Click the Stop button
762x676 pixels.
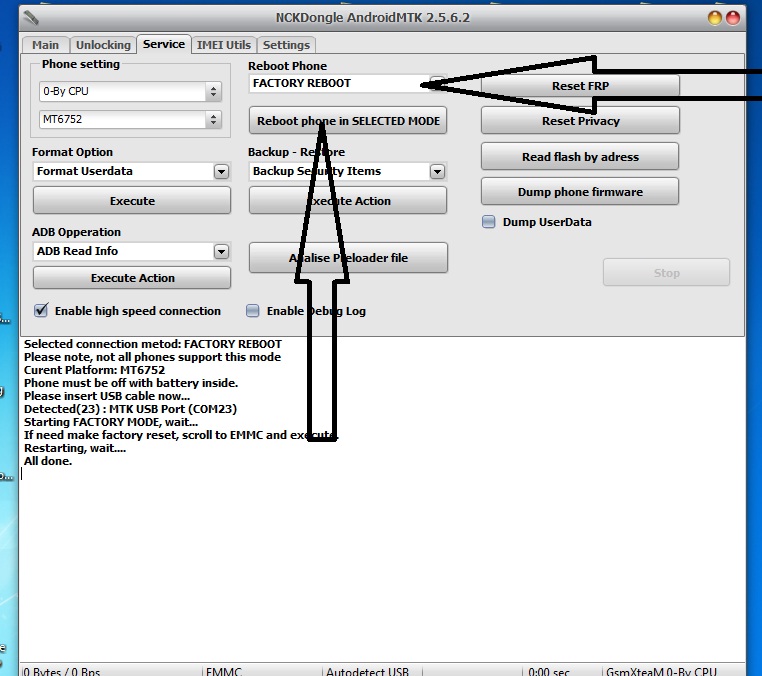pos(666,273)
